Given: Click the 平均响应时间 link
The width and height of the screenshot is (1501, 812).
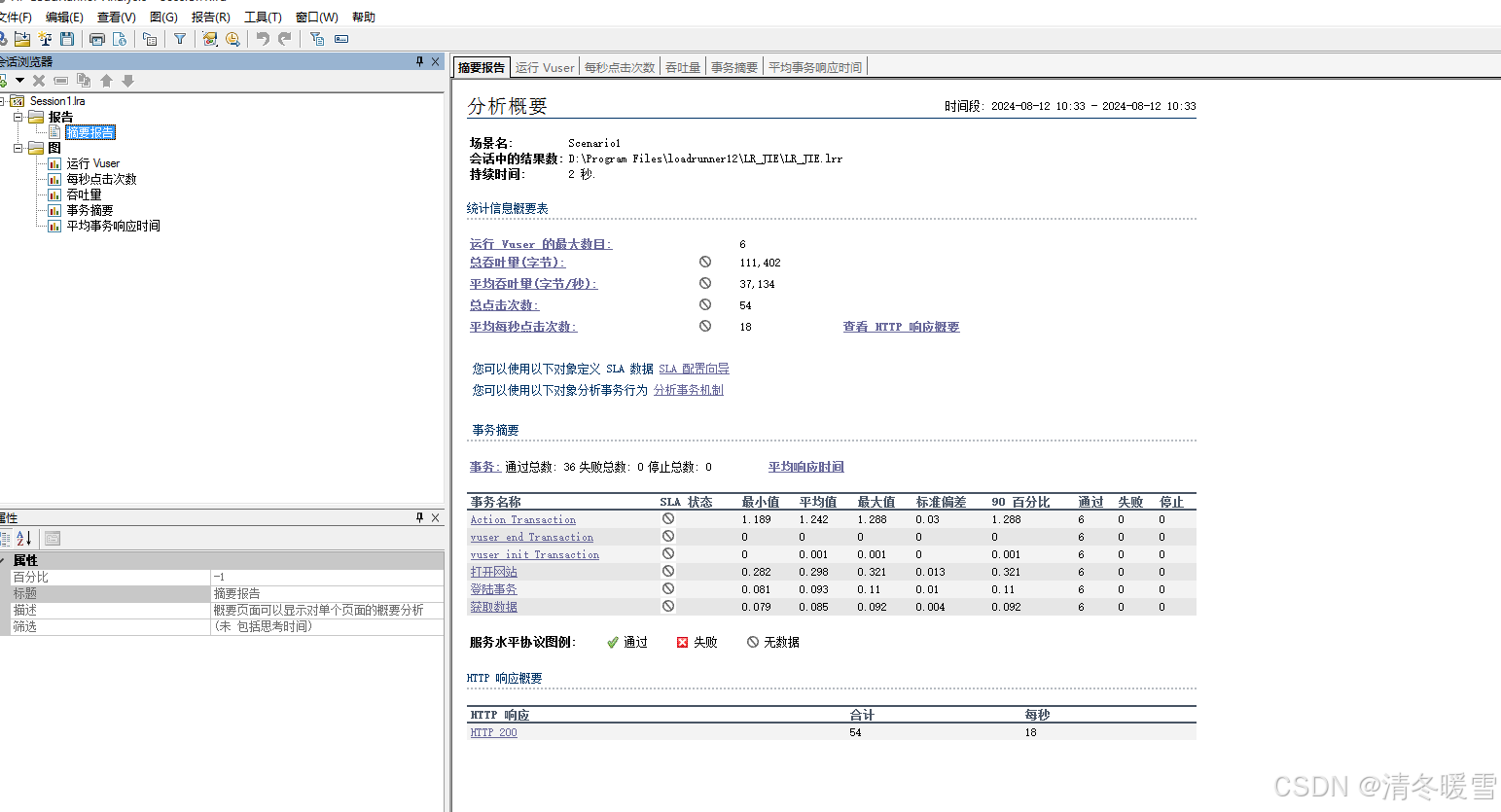Looking at the screenshot, I should pyautogui.click(x=806, y=467).
